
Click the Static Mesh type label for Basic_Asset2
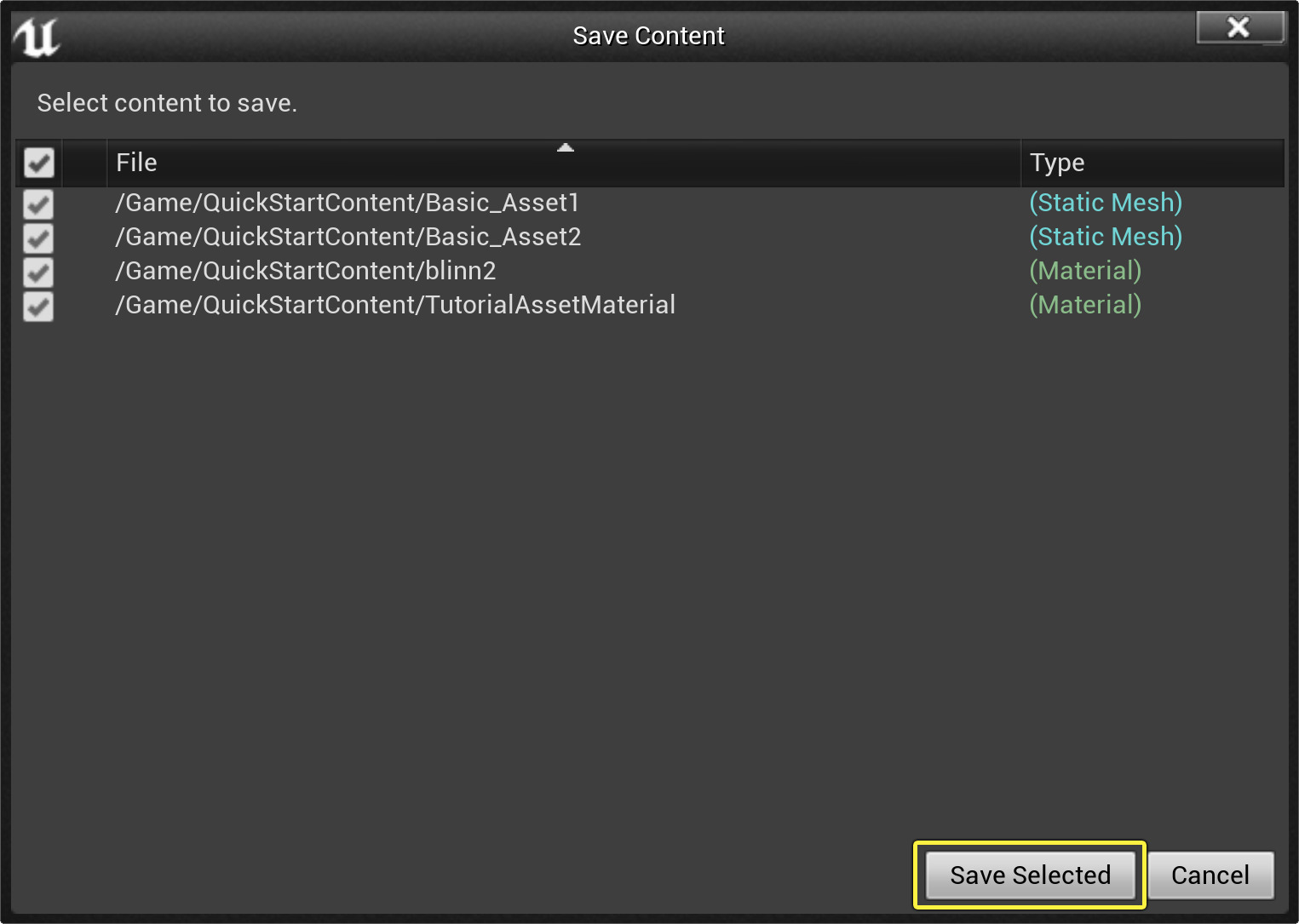[x=1106, y=237]
